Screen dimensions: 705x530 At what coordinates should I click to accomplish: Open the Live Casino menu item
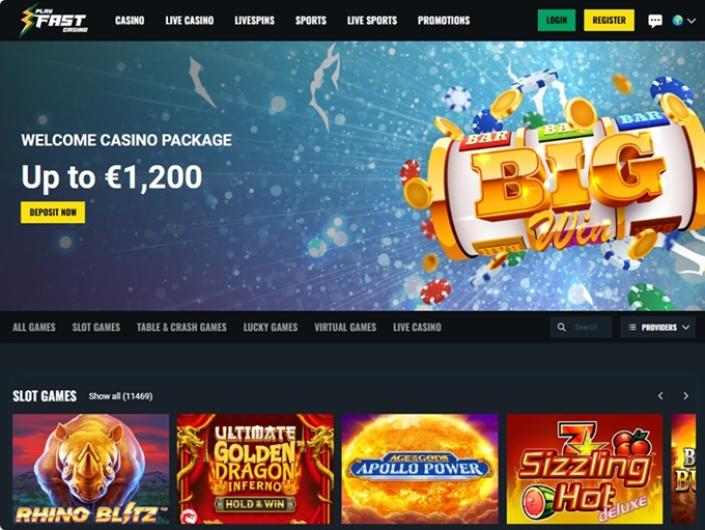(x=189, y=20)
